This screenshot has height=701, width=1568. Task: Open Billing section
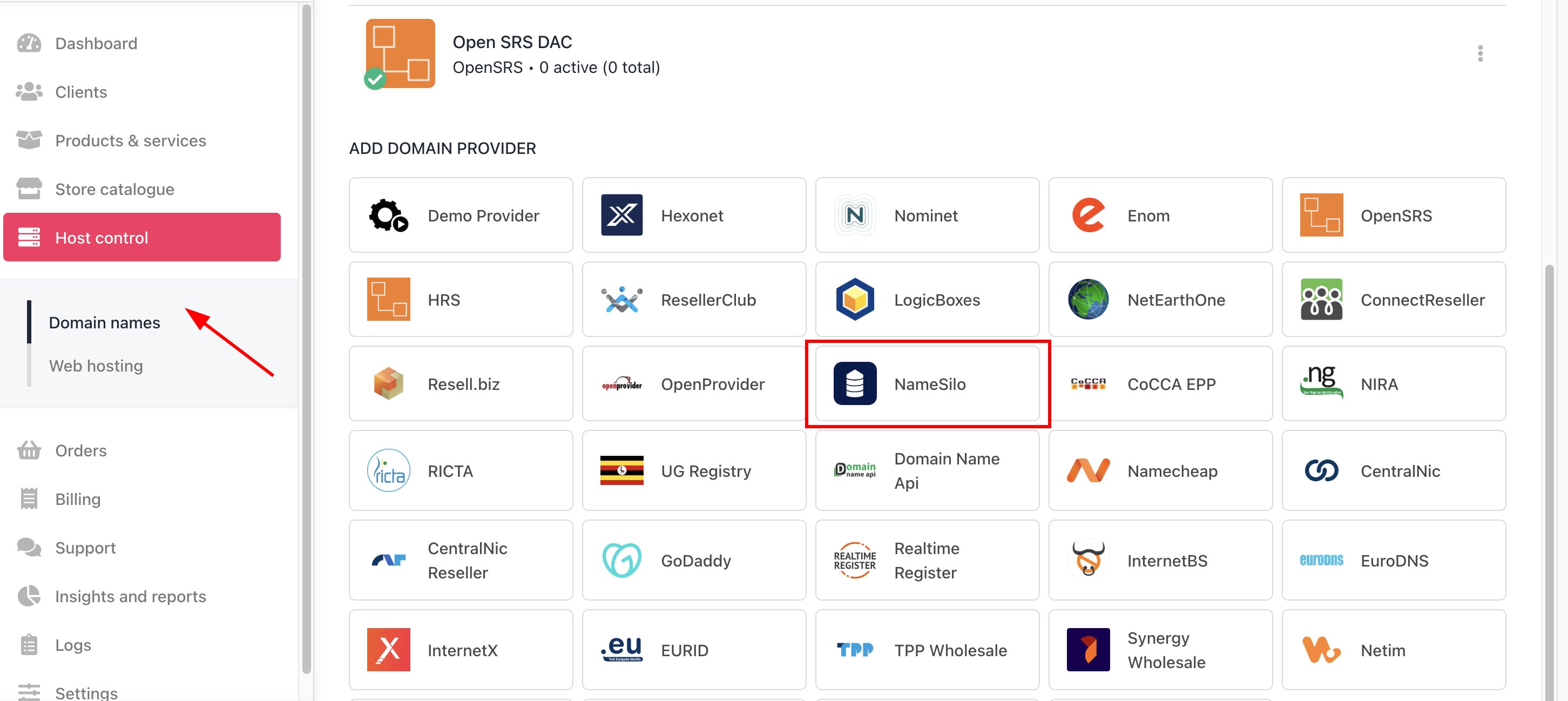77,500
